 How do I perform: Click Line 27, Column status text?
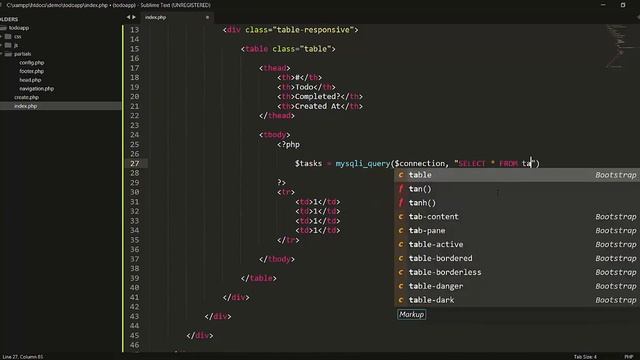coord(22,357)
